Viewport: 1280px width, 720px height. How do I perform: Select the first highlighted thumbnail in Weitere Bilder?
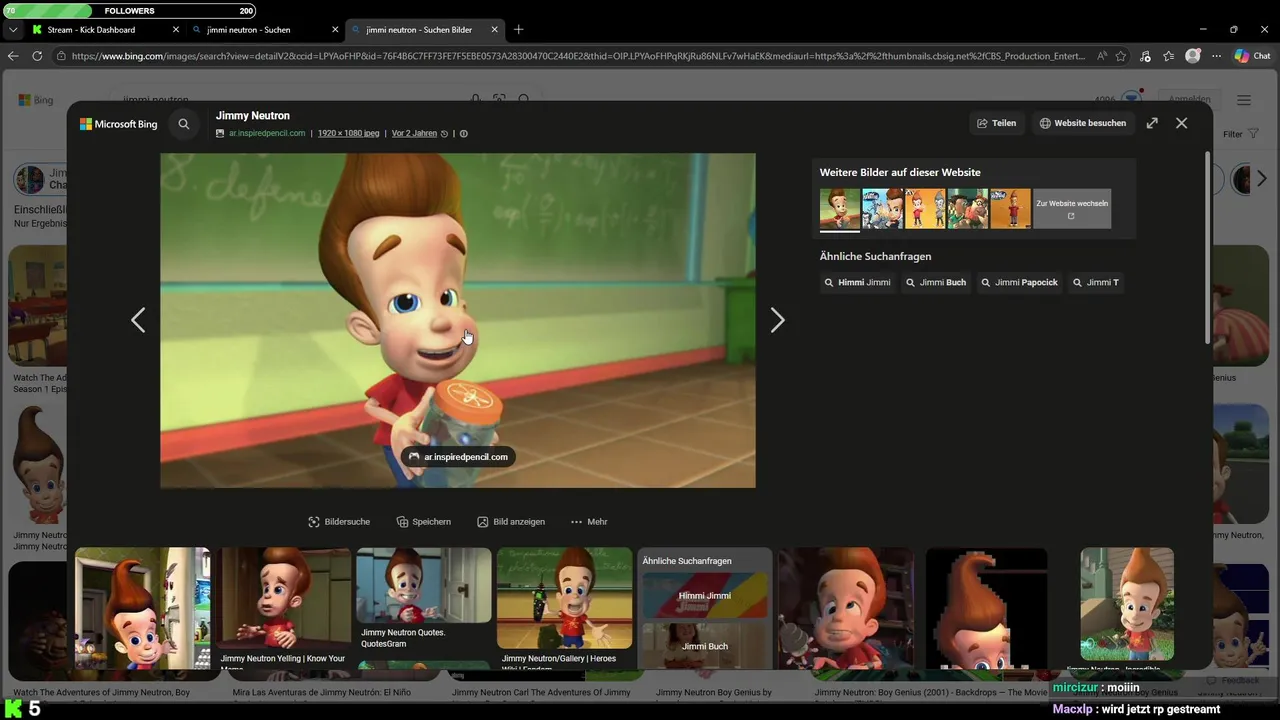pos(840,208)
